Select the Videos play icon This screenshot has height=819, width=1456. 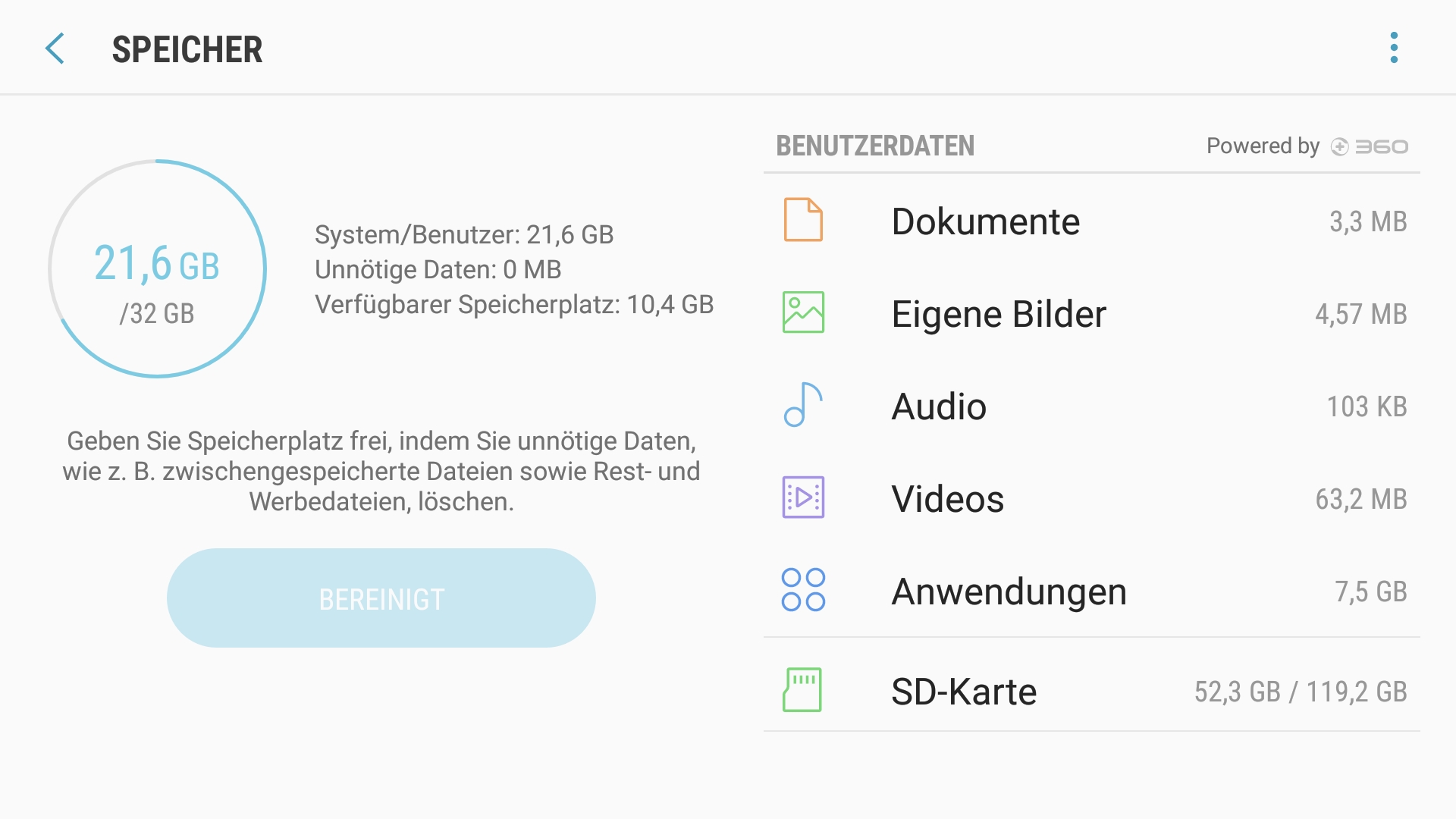(802, 498)
